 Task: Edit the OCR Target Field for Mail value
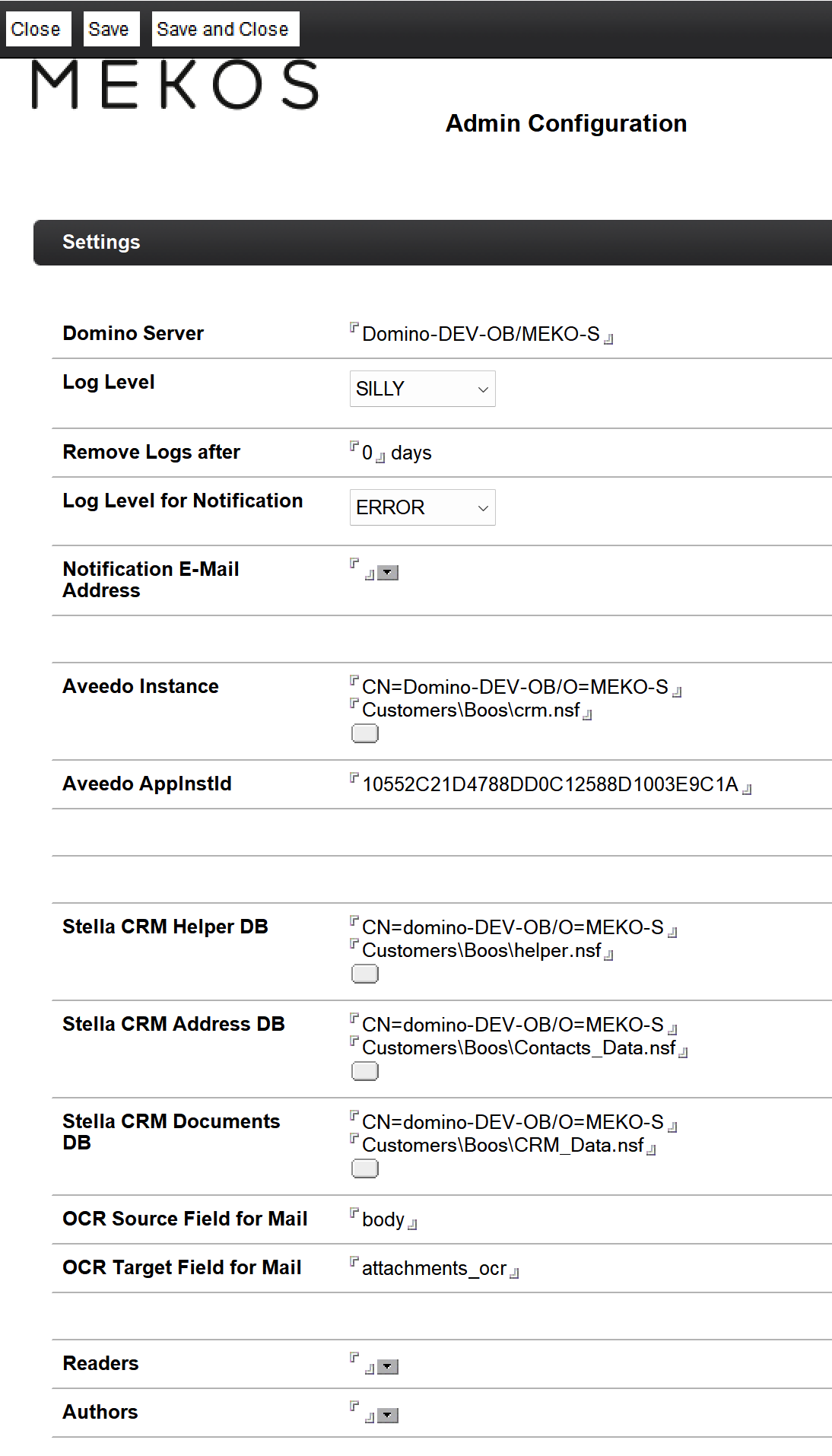(433, 1268)
